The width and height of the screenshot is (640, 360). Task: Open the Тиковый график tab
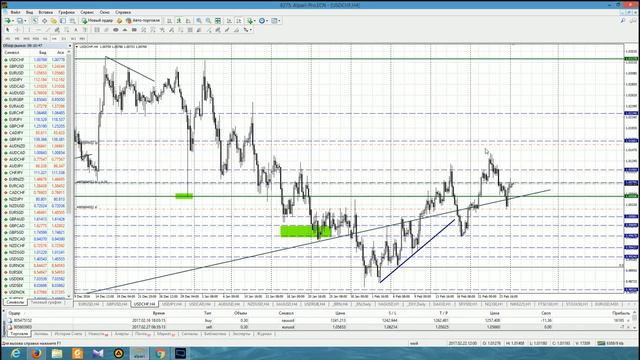pos(46,302)
